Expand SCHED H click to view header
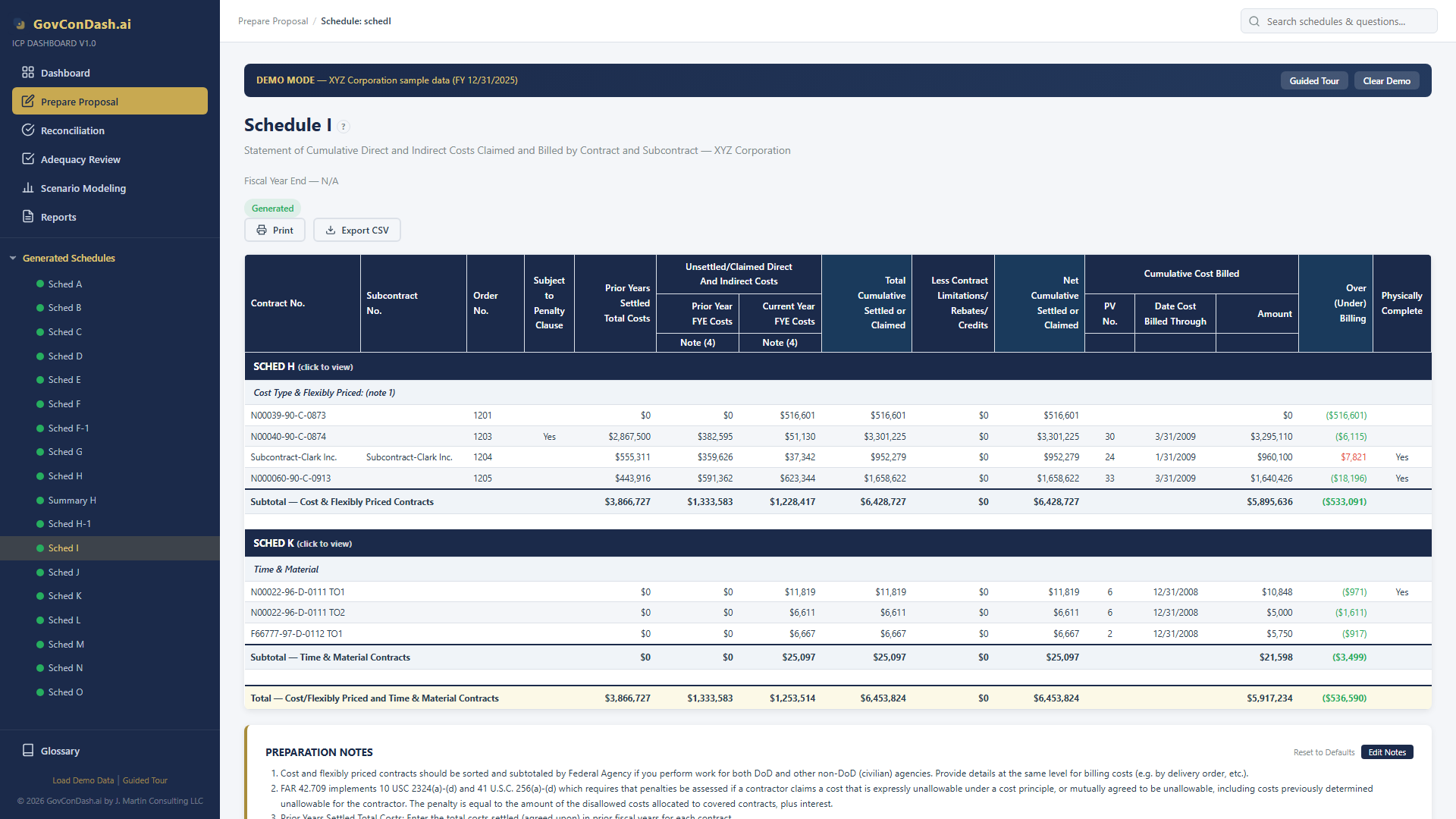The height and width of the screenshot is (819, 1456). click(x=303, y=366)
